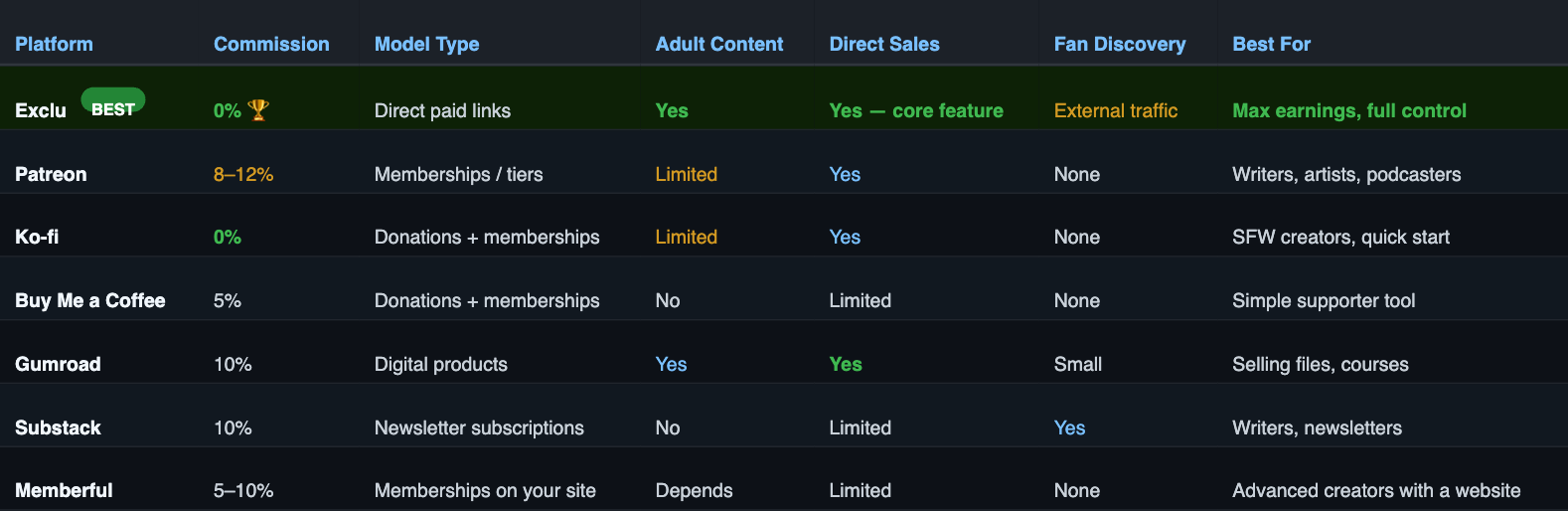Screen dimensions: 1568x511
Task: Click Gumroad's Adult Content 'Yes' value
Action: (672, 364)
